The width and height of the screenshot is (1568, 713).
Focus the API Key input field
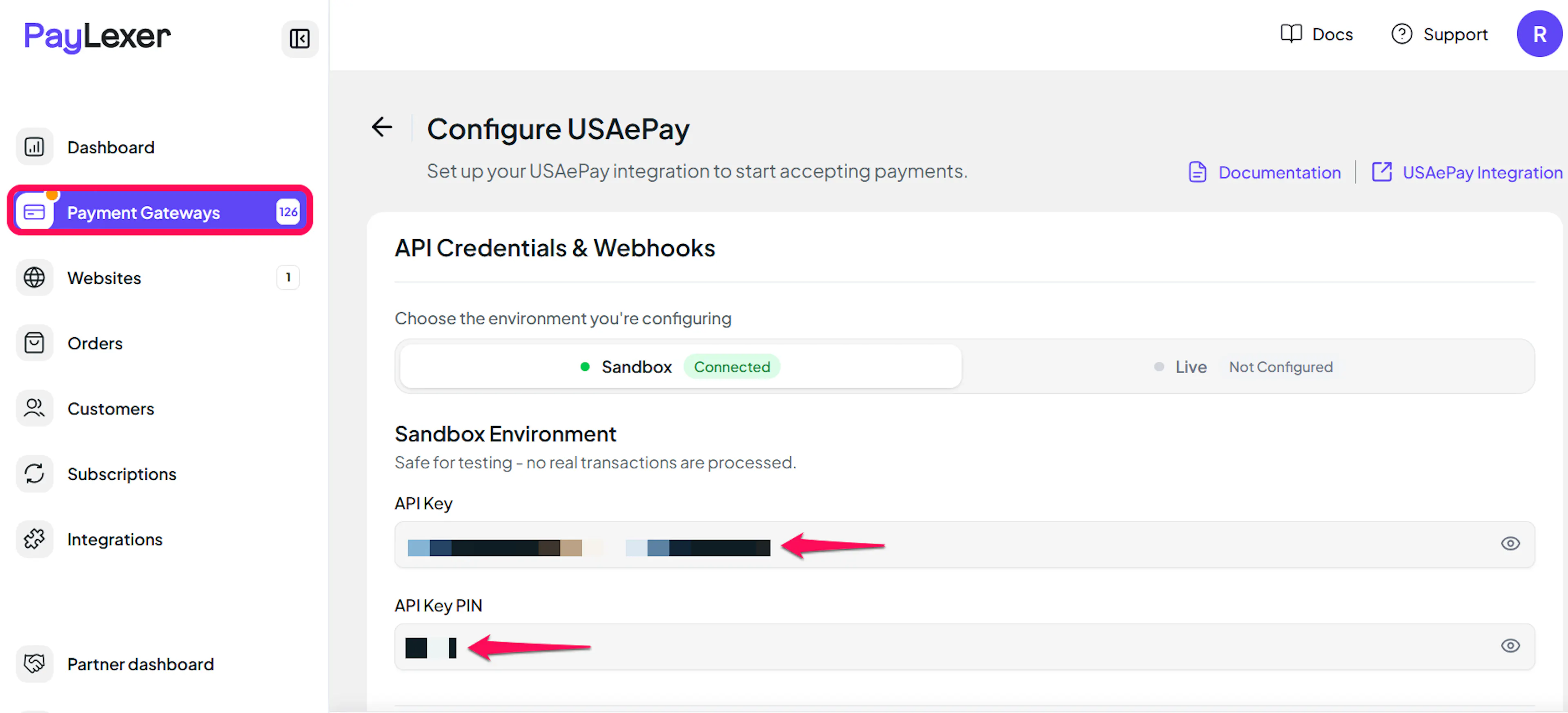pos(964,544)
